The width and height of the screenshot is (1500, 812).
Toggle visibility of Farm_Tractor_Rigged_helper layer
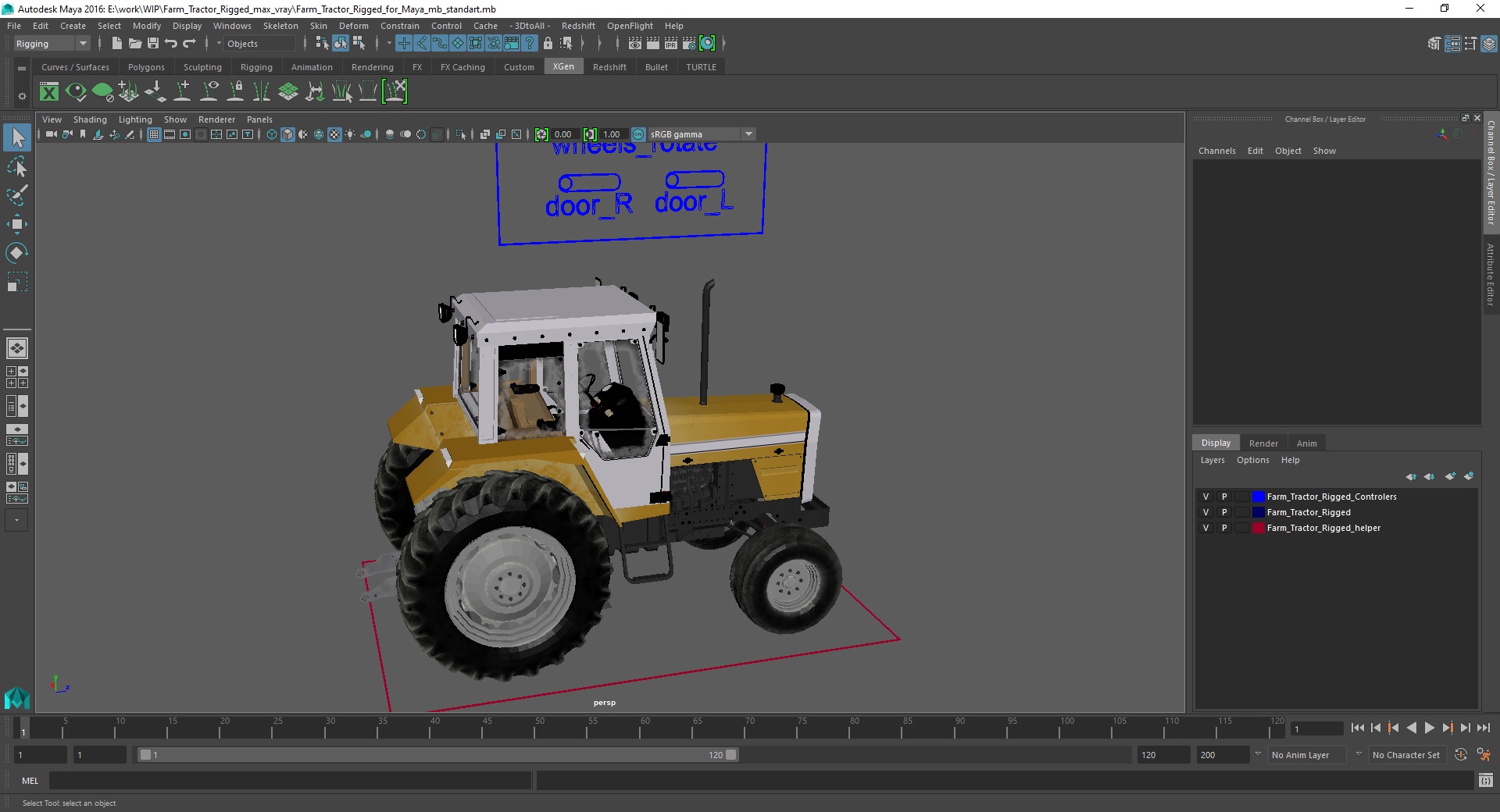point(1205,528)
